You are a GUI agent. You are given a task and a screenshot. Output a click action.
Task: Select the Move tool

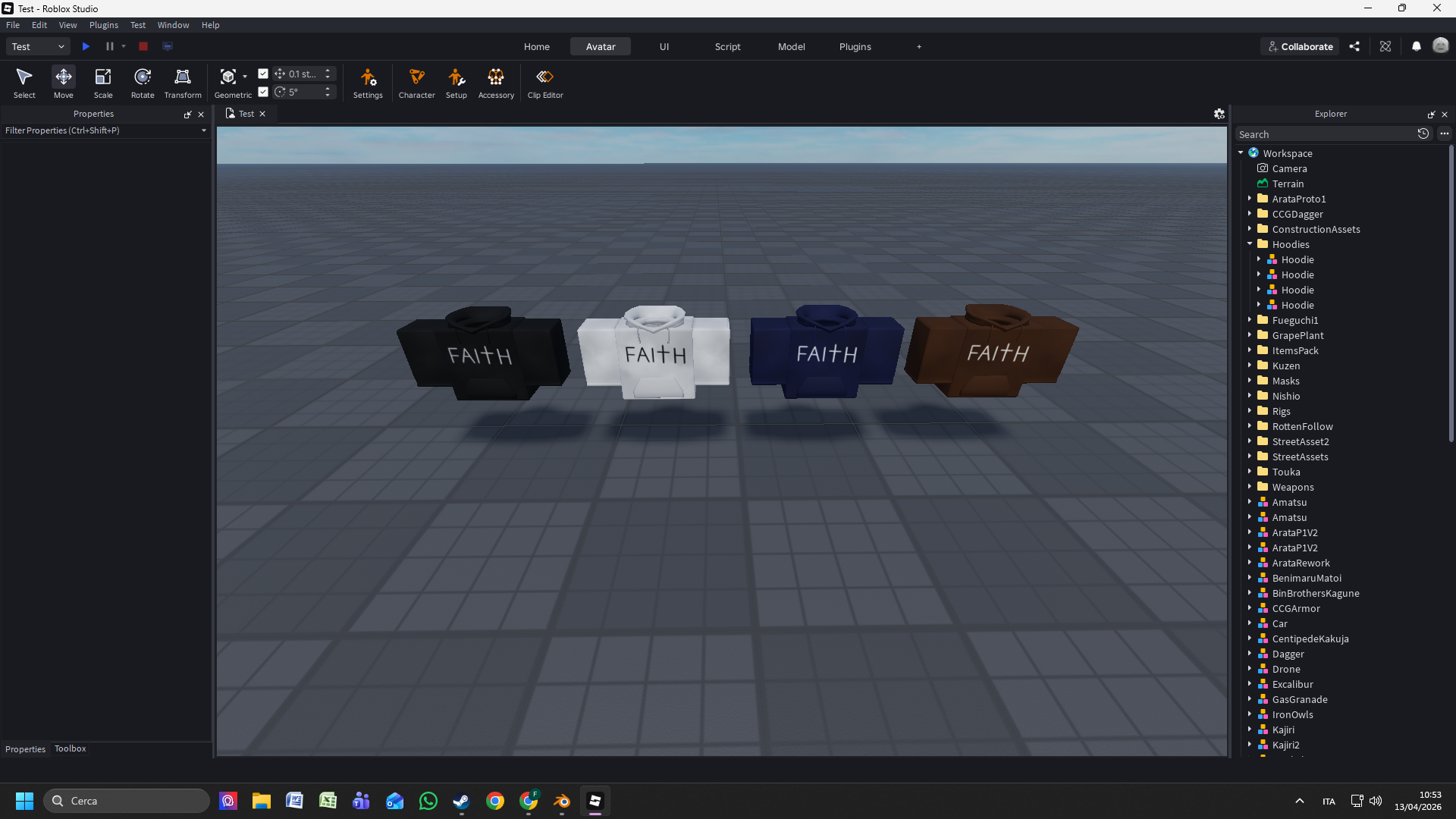[x=63, y=82]
